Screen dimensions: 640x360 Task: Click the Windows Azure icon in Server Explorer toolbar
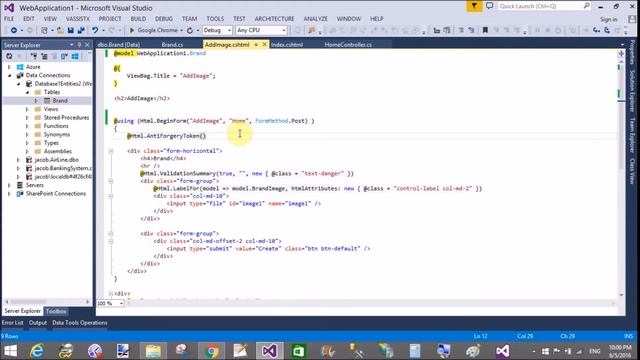pyautogui.click(x=75, y=56)
